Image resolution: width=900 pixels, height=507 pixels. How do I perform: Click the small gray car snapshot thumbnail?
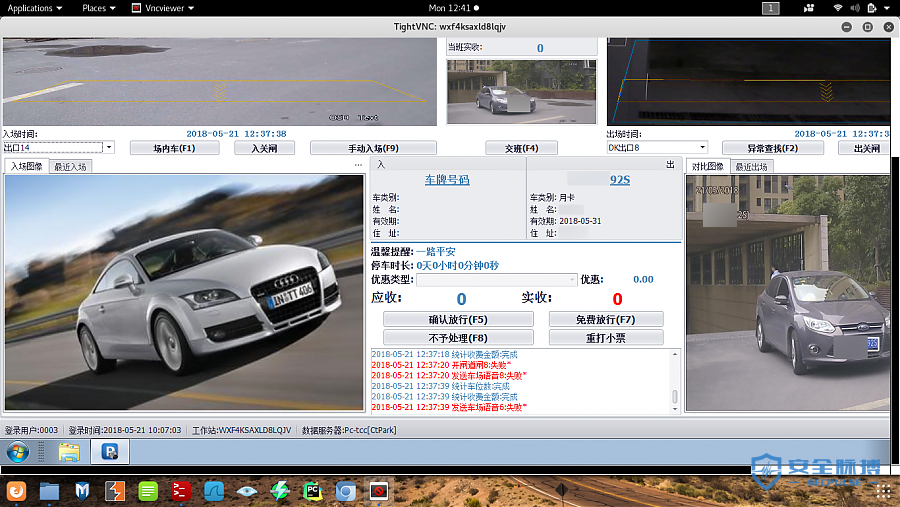coord(521,92)
